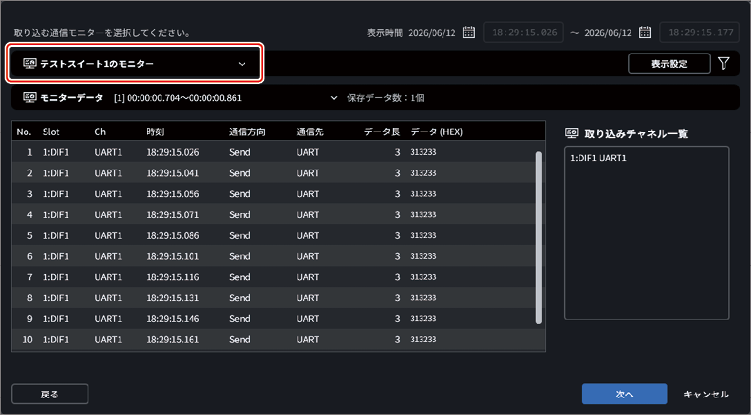Open the start date calendar icon
751x415 pixels.
click(x=469, y=33)
